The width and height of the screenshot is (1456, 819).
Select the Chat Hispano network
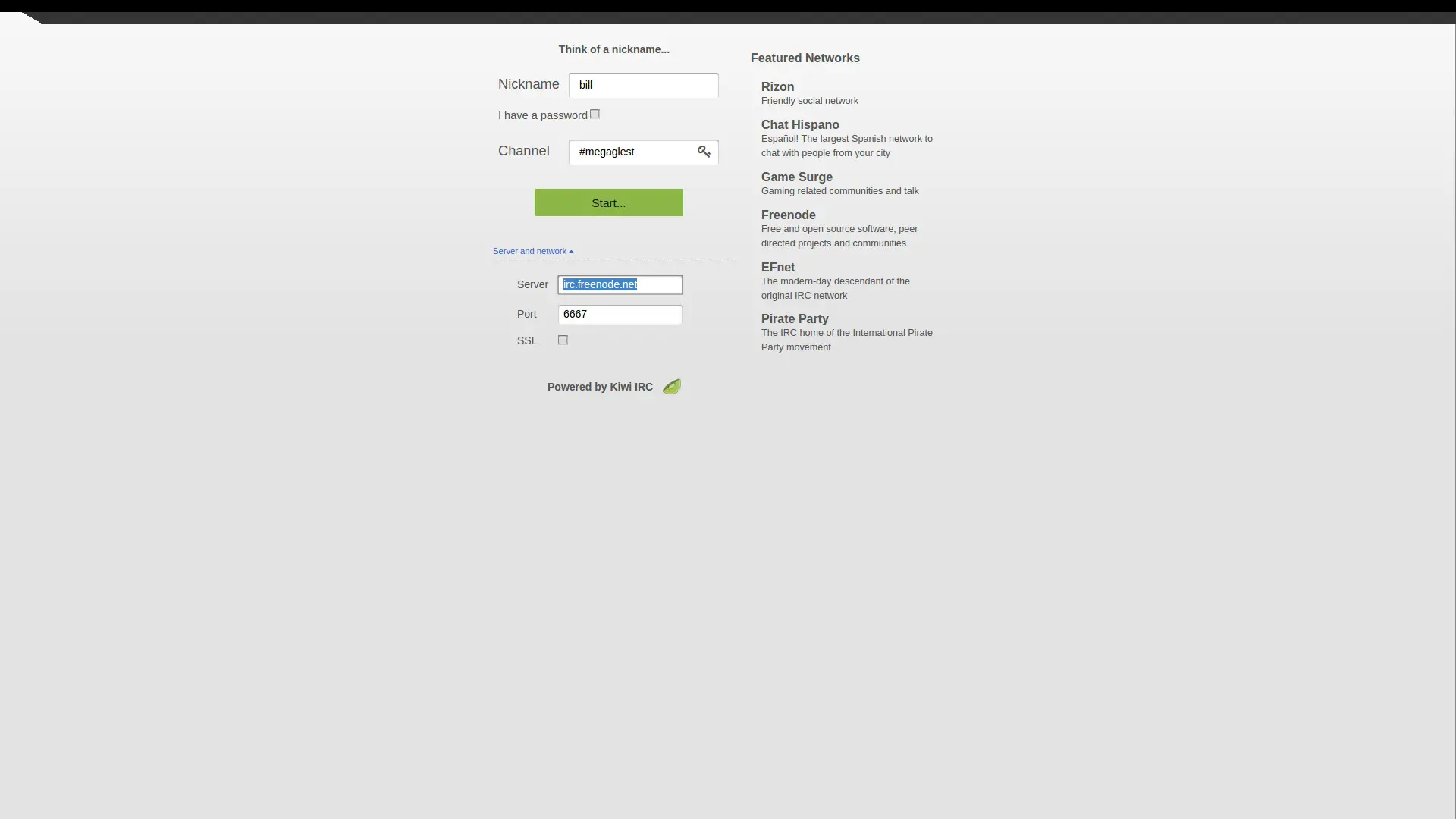(800, 125)
